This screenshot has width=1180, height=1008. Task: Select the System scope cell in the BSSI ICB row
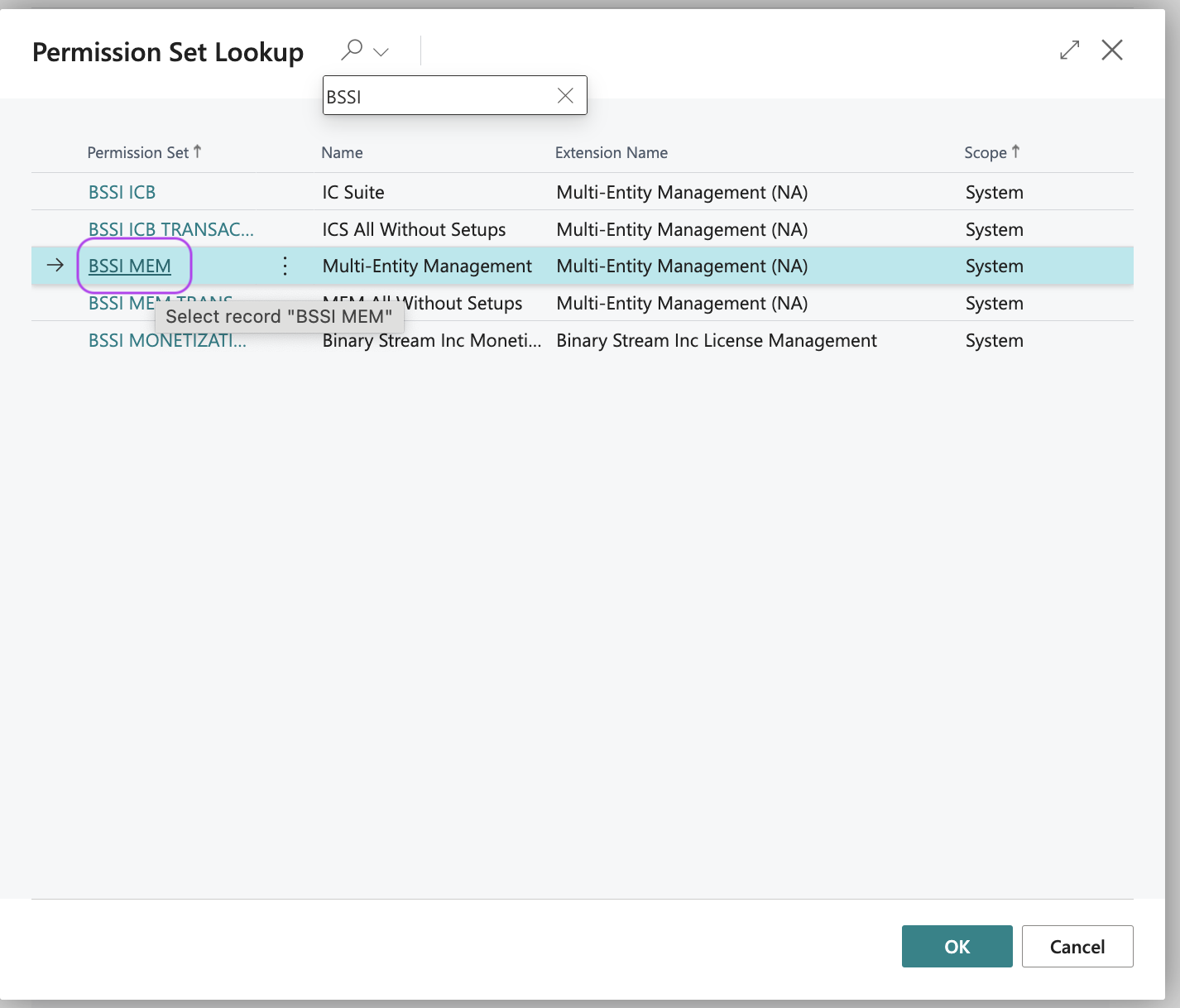click(x=994, y=192)
